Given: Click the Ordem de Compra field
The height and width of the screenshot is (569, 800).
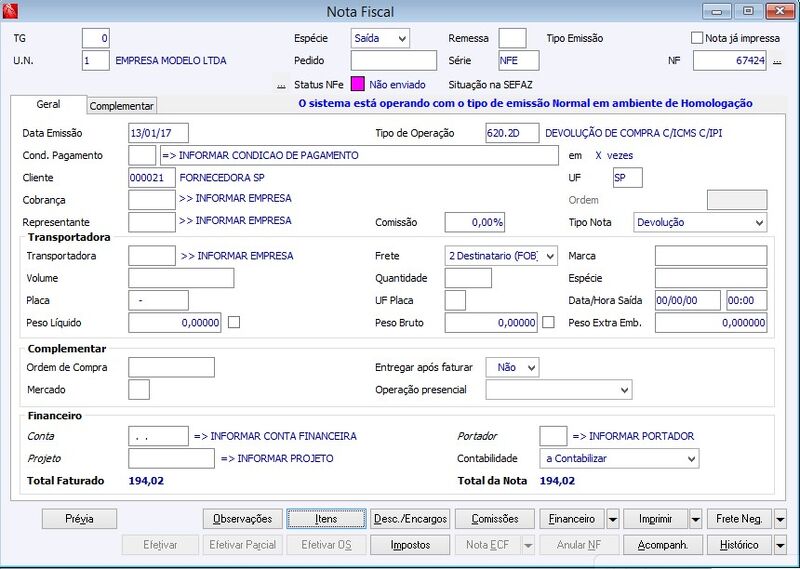Looking at the screenshot, I should pyautogui.click(x=171, y=367).
